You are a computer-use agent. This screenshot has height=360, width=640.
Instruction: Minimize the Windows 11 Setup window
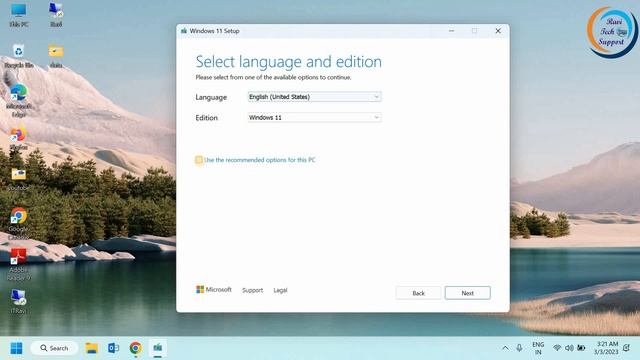click(x=451, y=31)
